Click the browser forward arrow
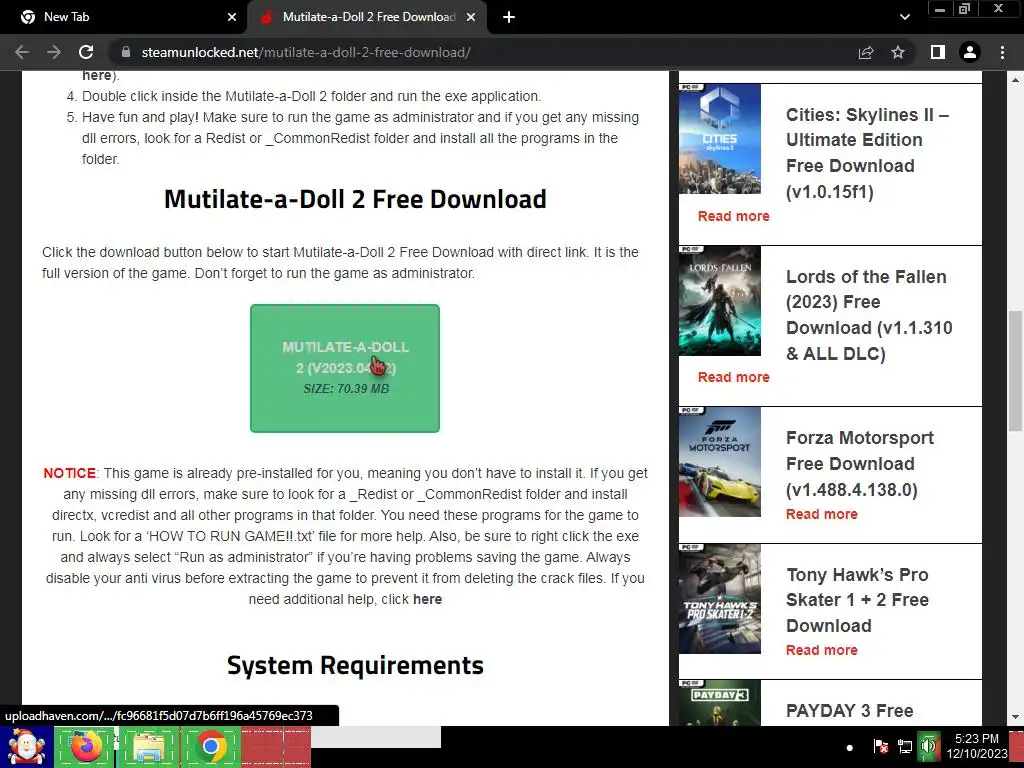 (54, 52)
